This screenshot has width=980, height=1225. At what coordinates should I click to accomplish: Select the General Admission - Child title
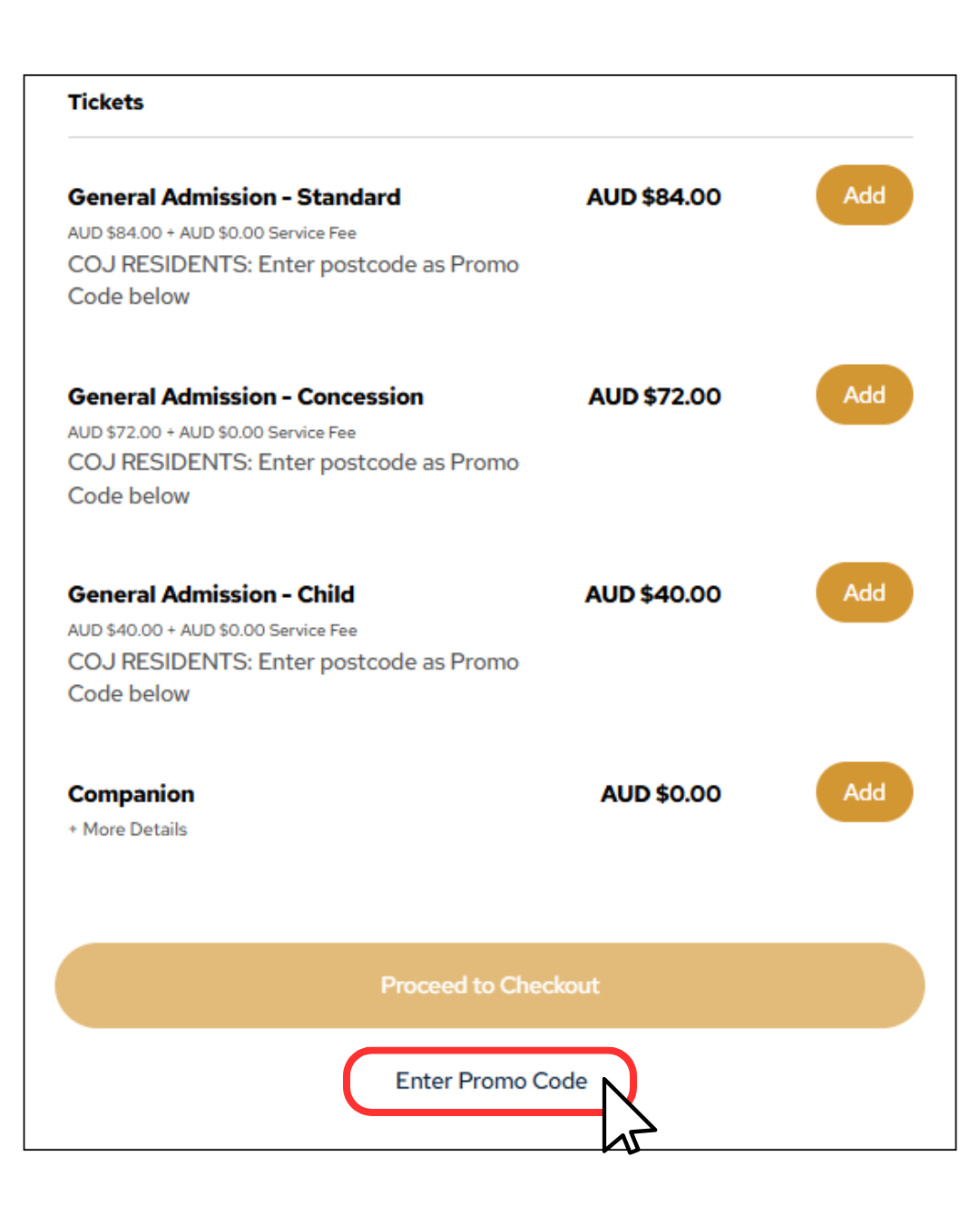click(x=211, y=594)
